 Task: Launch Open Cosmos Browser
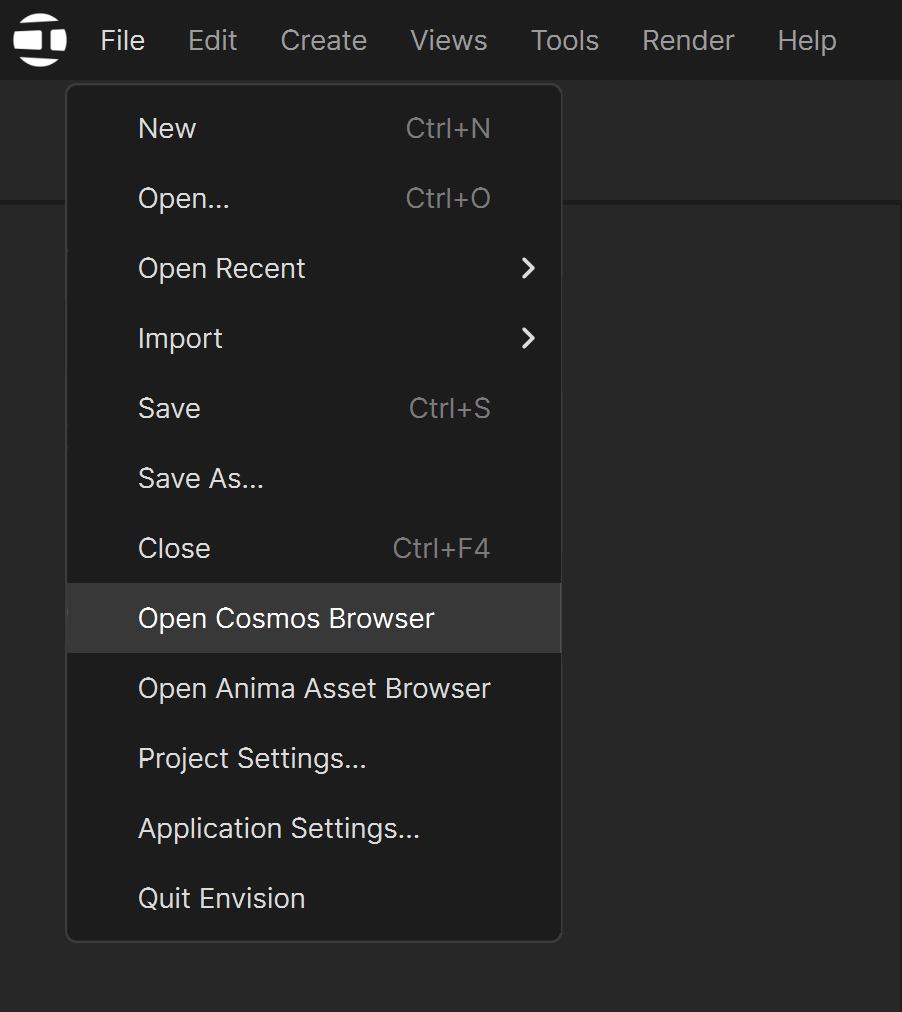(x=314, y=618)
